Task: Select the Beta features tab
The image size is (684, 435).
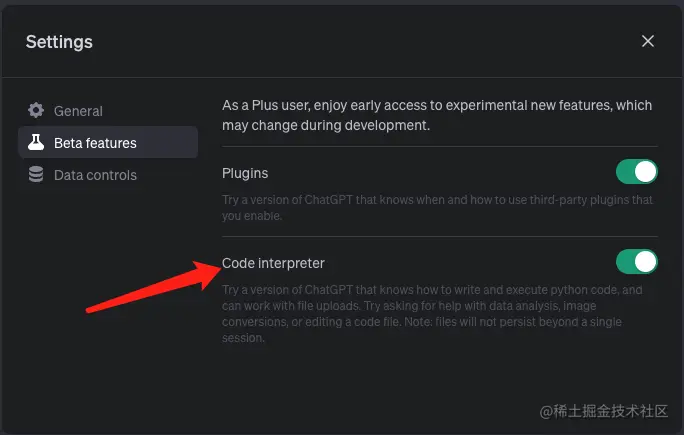Action: [x=108, y=142]
